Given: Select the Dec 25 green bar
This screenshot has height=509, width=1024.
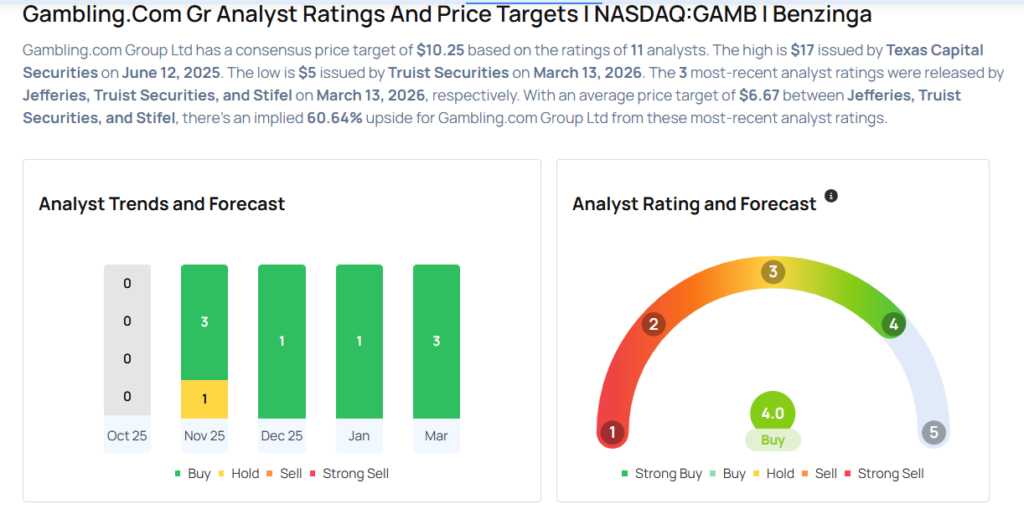Looking at the screenshot, I should (281, 341).
